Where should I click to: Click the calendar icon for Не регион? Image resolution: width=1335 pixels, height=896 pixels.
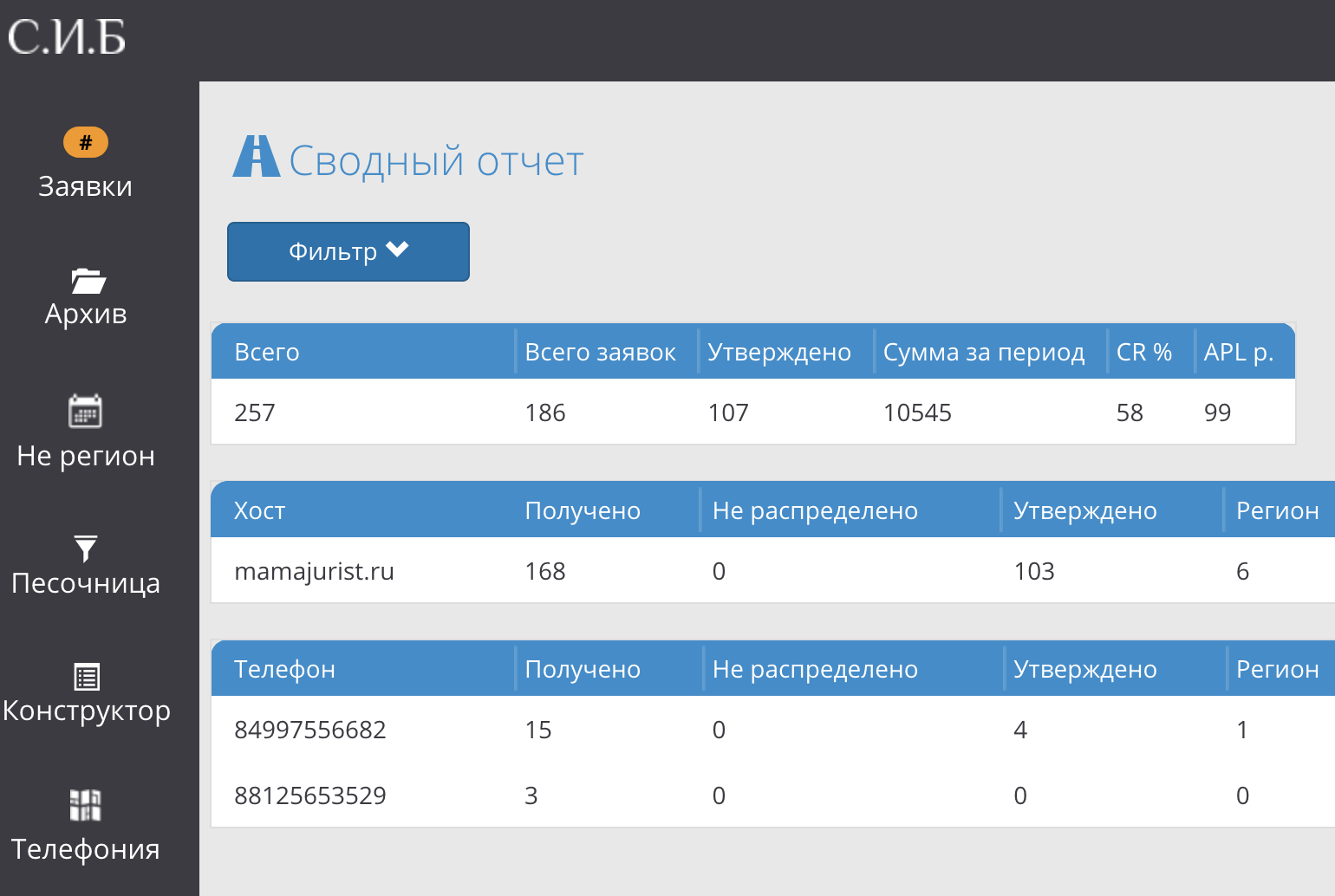[85, 411]
